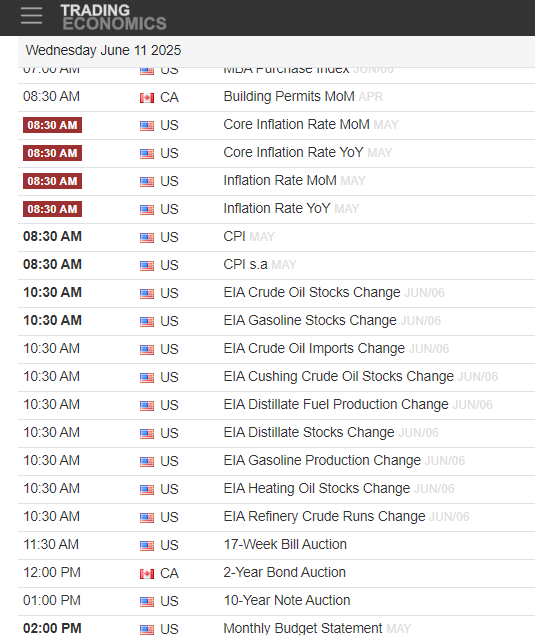Click red 08:30 AM badge for Inflation Rate MoM
535x635 pixels.
(52, 181)
